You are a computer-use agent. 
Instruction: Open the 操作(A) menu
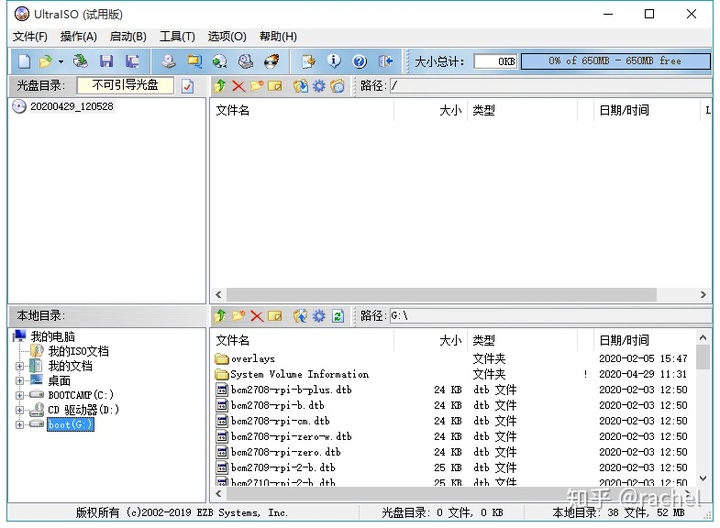[79, 36]
